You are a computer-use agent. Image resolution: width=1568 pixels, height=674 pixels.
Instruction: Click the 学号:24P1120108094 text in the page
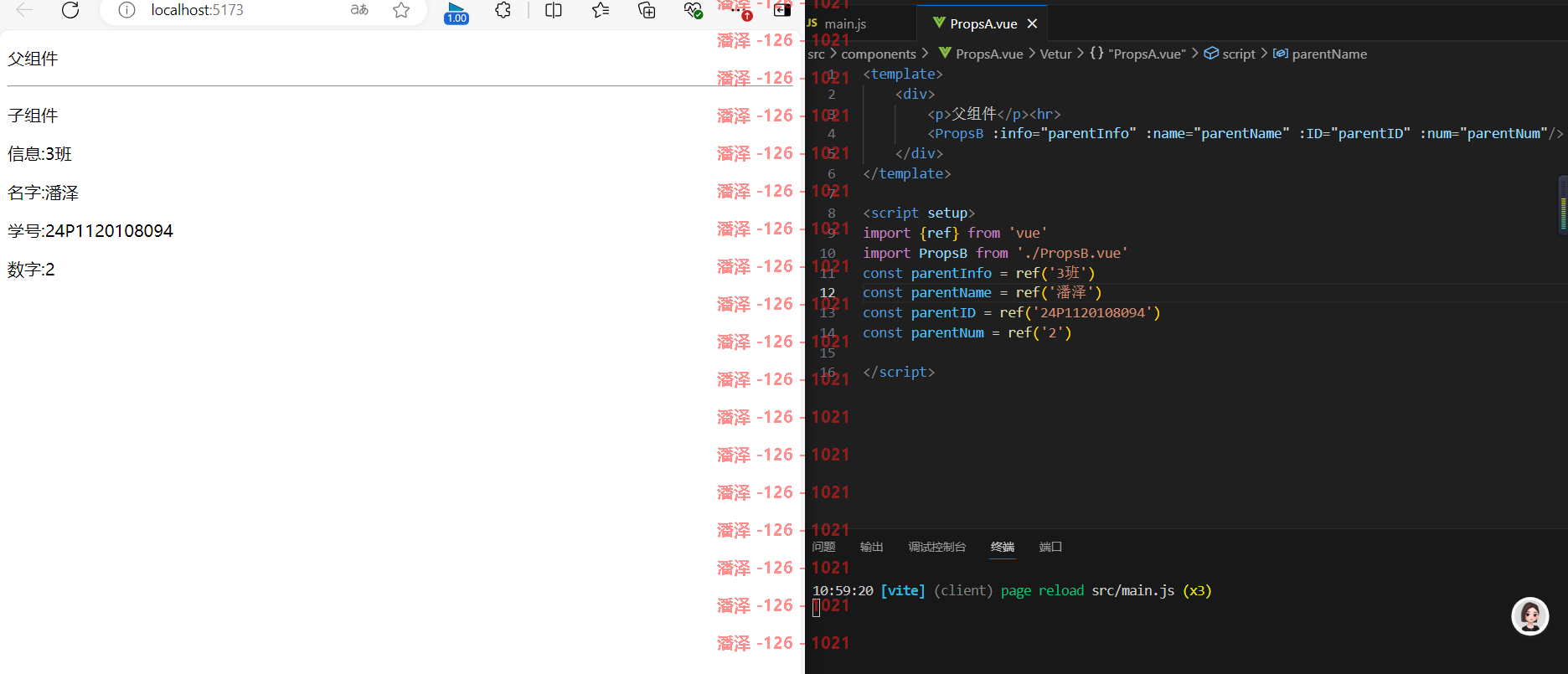tap(90, 231)
